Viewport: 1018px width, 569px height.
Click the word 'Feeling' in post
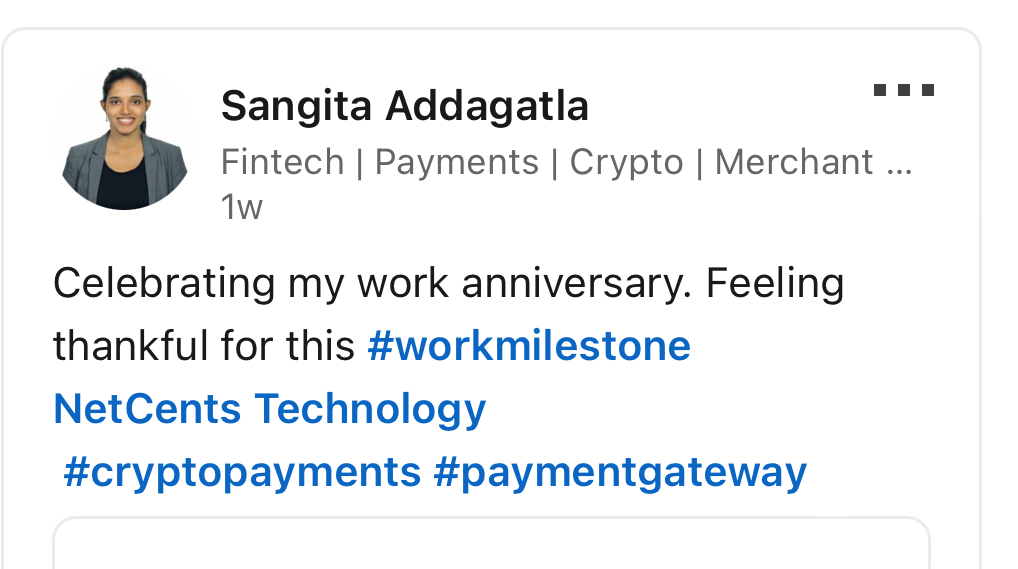(x=774, y=284)
